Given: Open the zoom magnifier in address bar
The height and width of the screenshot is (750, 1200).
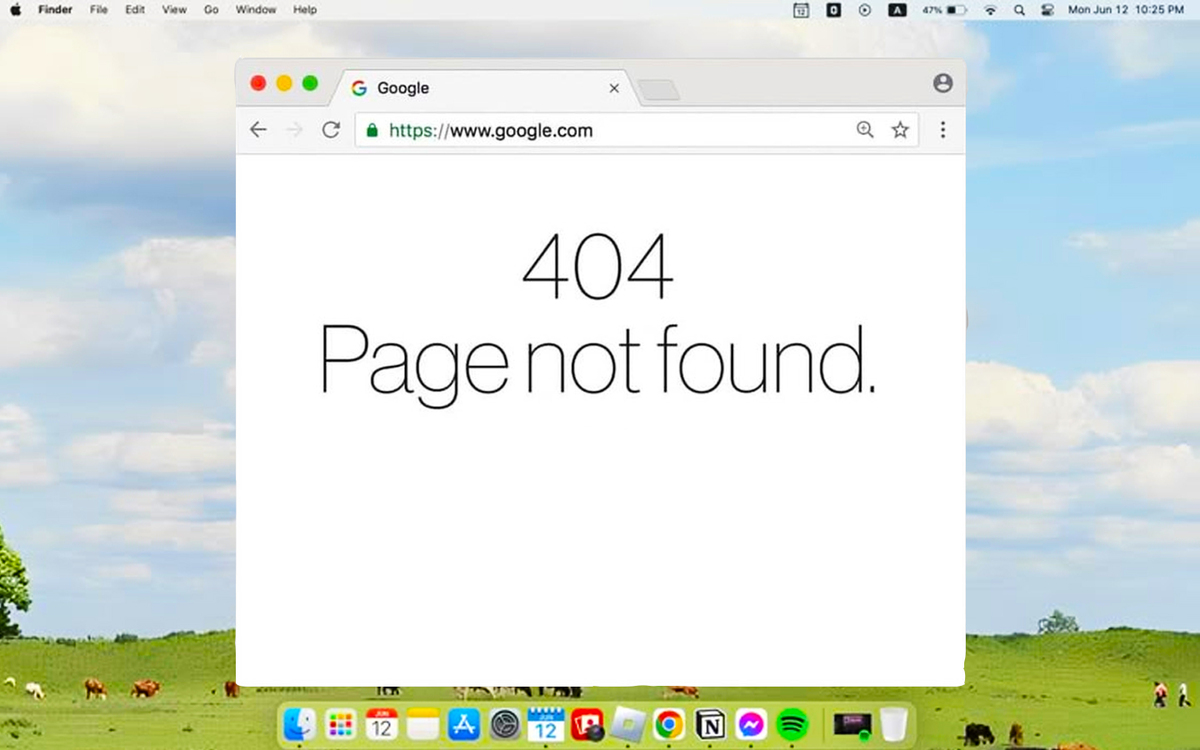Looking at the screenshot, I should (865, 130).
